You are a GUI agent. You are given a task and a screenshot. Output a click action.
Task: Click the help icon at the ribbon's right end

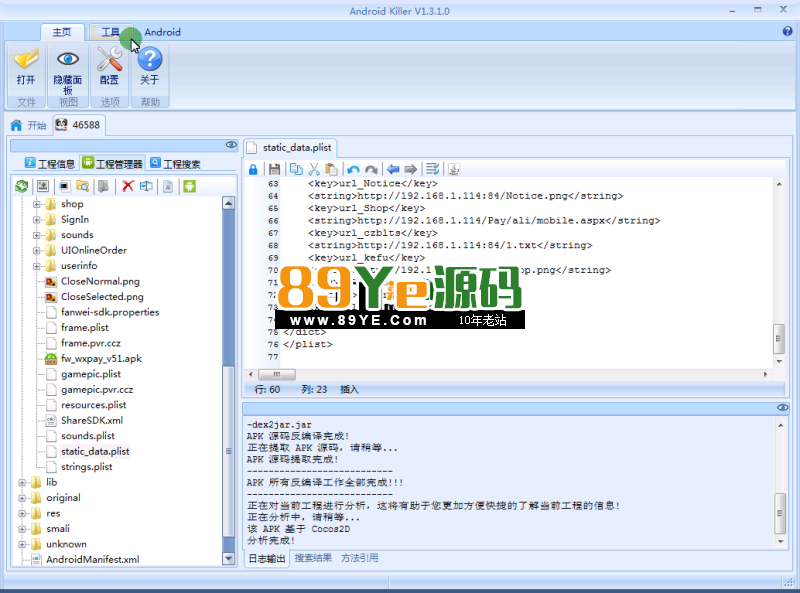tap(787, 31)
